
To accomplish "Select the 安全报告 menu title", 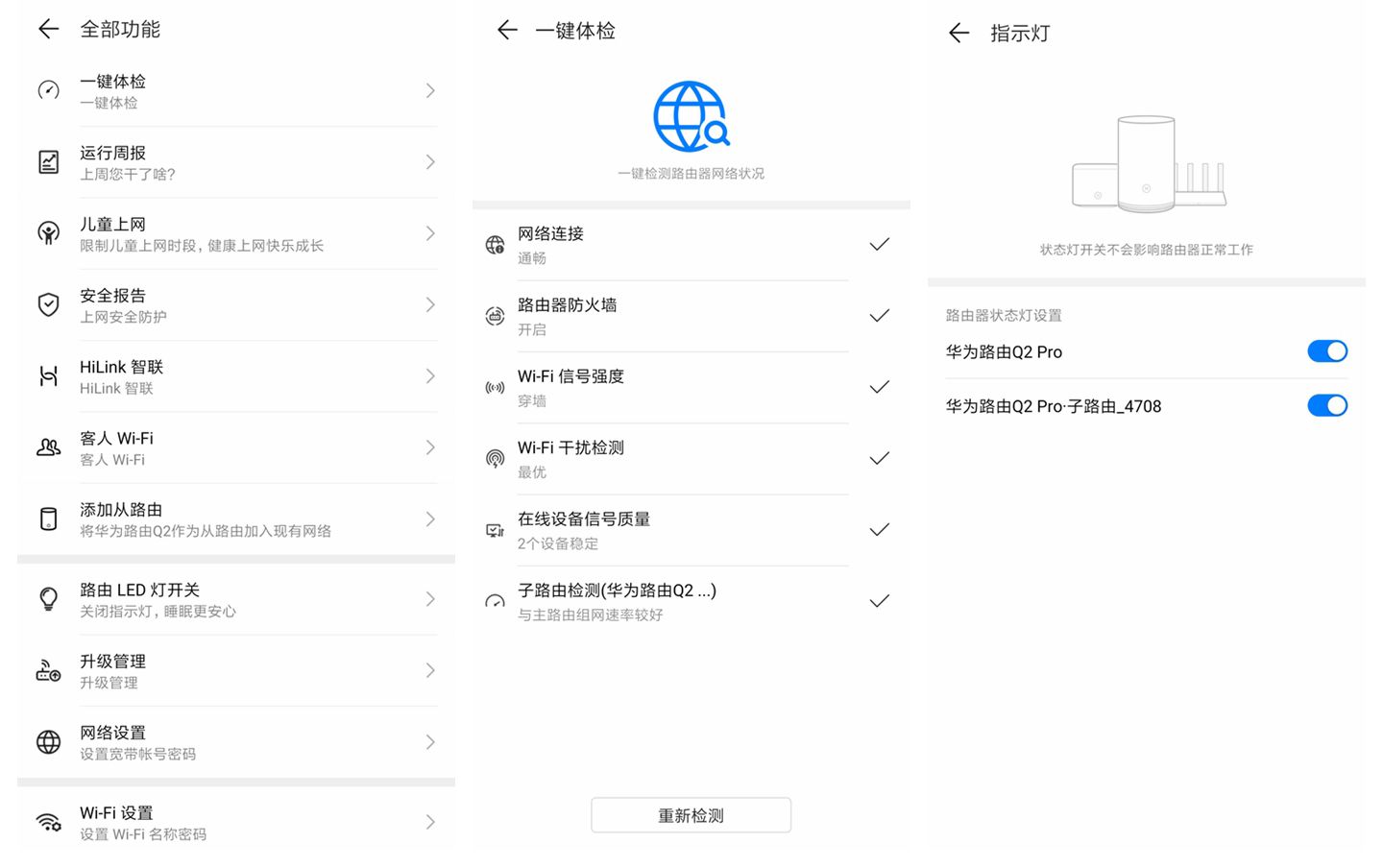I will [112, 296].
